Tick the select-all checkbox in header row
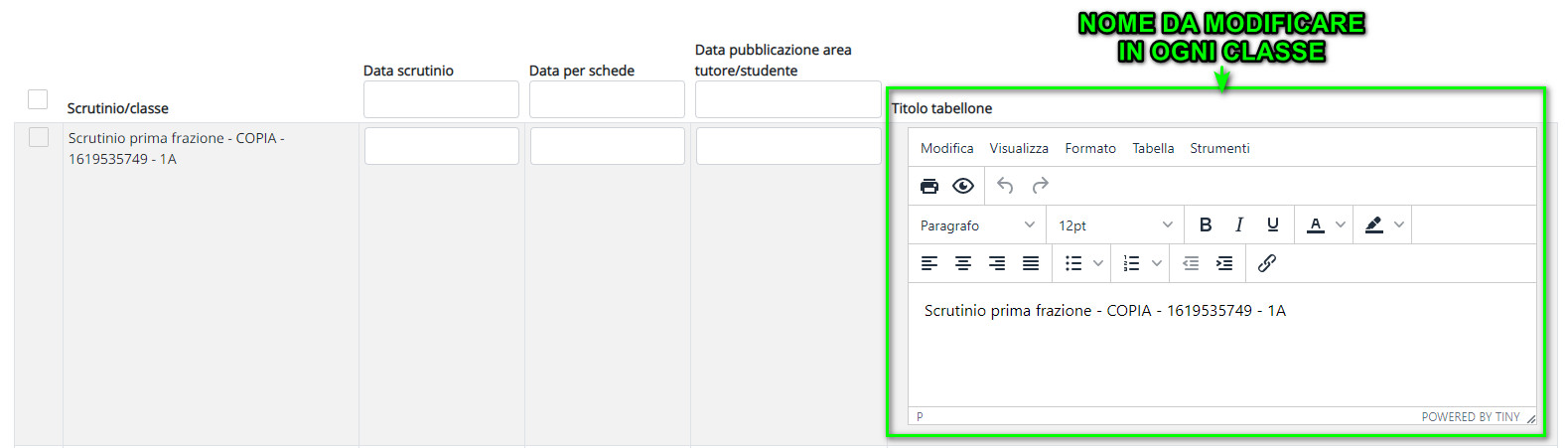 click(38, 99)
